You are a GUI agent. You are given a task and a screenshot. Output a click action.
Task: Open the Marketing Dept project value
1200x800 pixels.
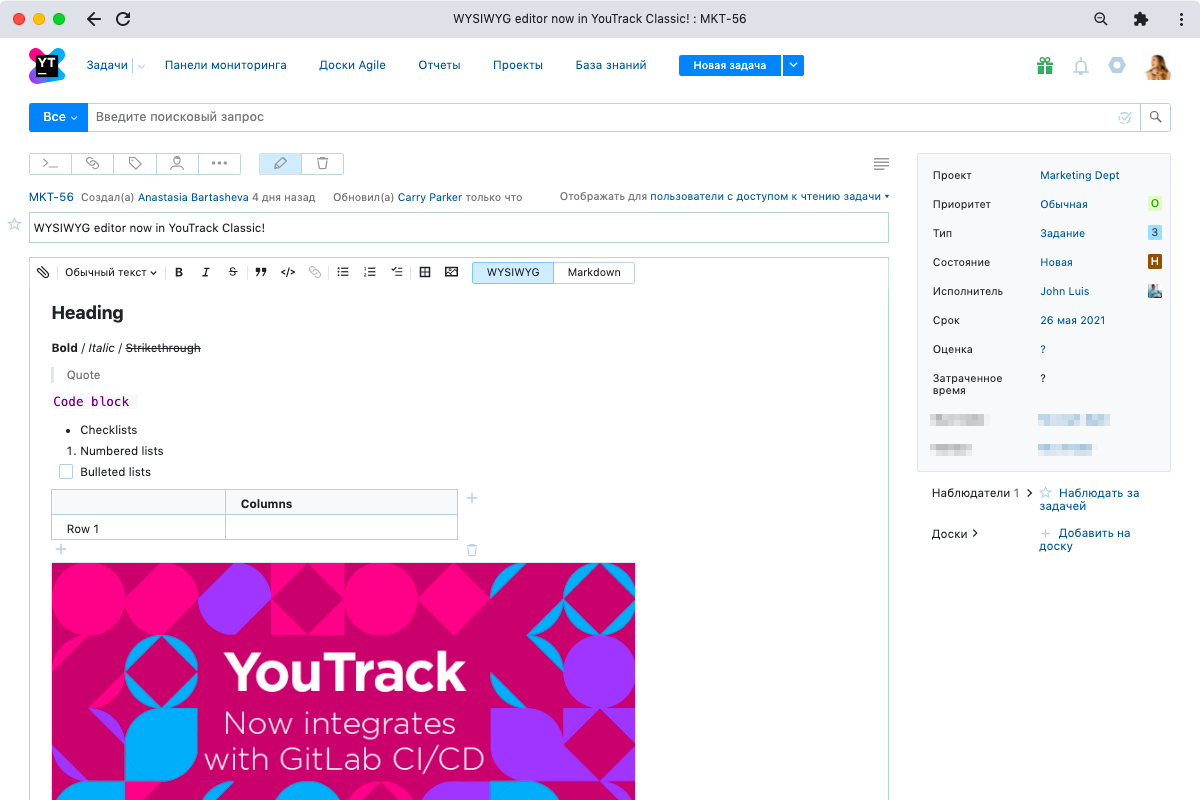click(1080, 175)
